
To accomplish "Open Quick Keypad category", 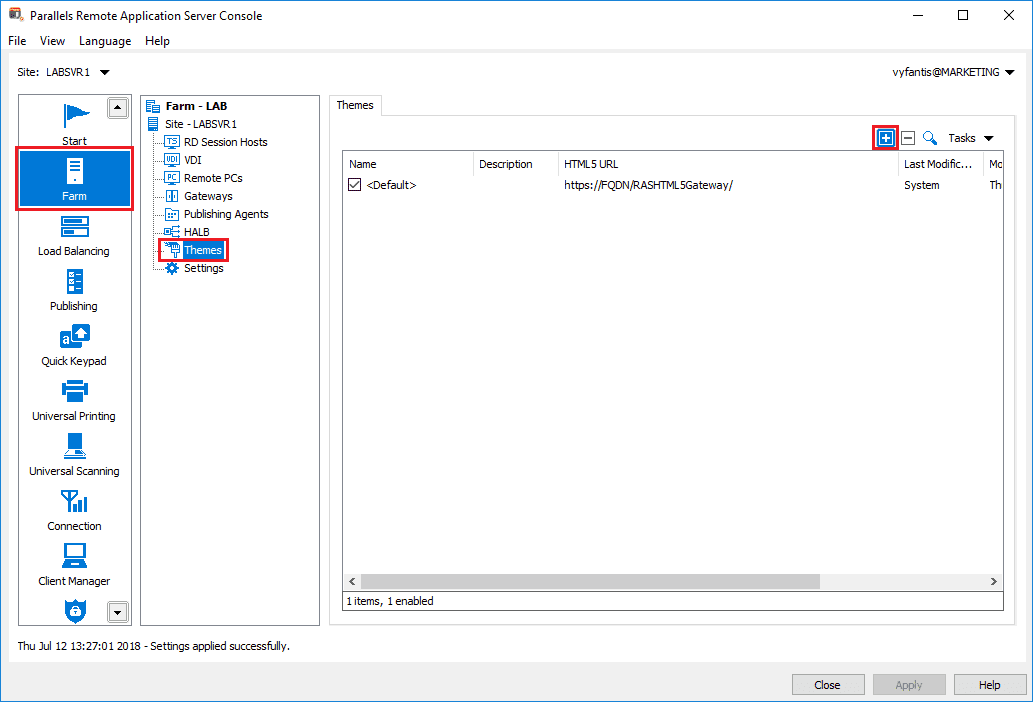I will pyautogui.click(x=74, y=346).
